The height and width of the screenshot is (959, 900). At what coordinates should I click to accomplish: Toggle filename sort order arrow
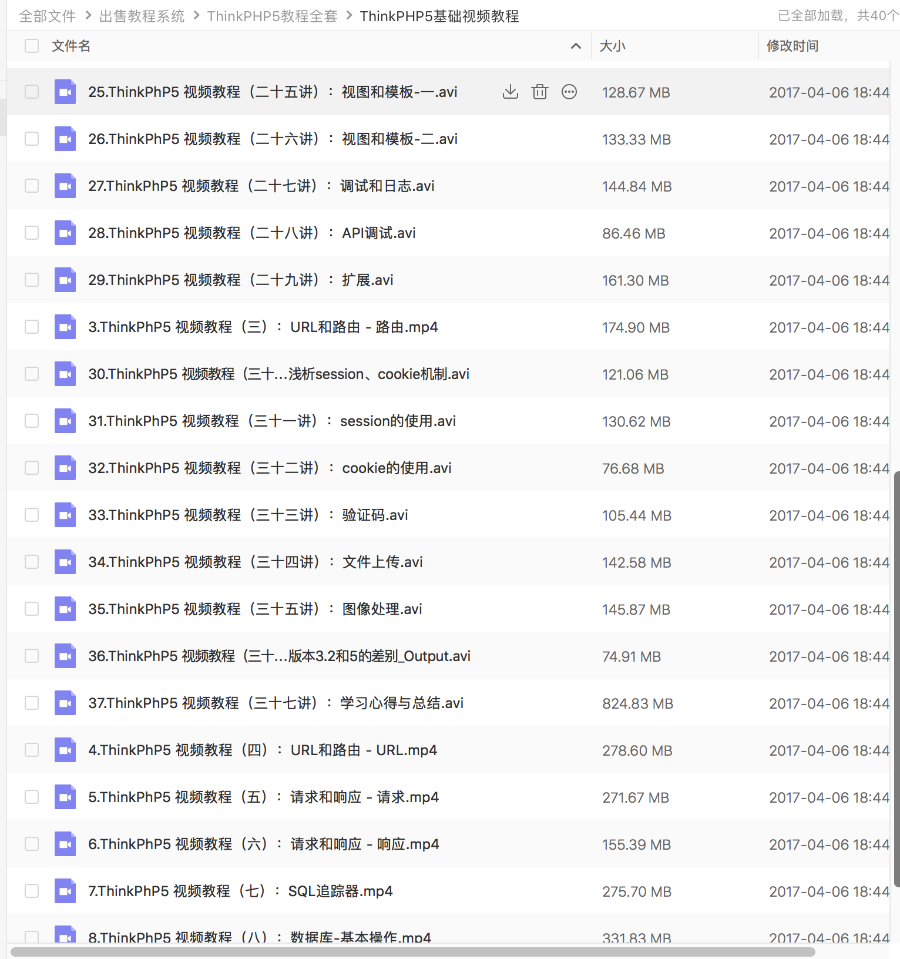[x=575, y=46]
